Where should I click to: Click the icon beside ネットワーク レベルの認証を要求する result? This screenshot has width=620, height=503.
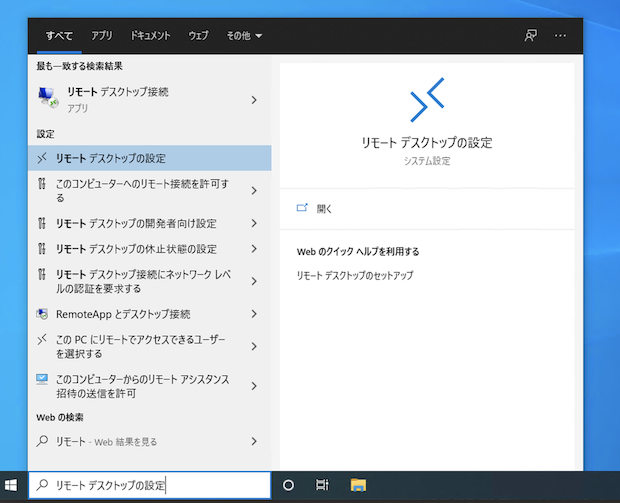point(42,274)
